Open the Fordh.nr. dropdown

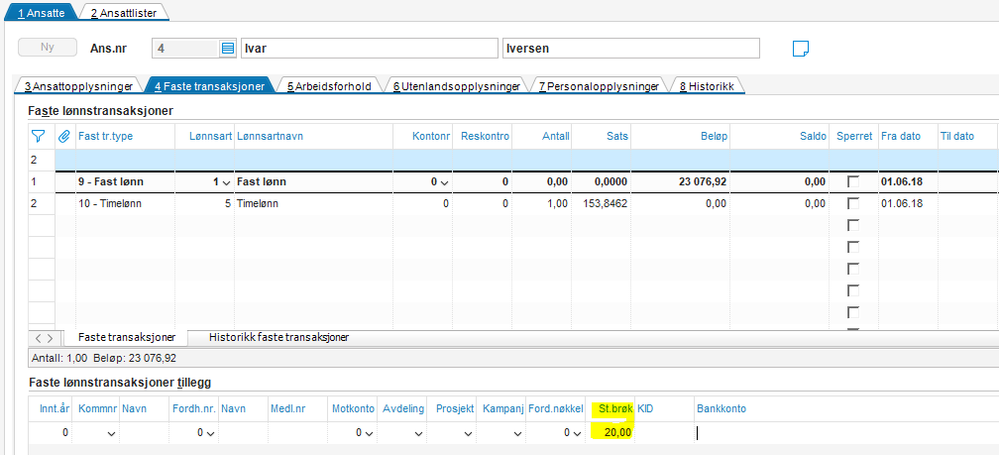click(210, 433)
